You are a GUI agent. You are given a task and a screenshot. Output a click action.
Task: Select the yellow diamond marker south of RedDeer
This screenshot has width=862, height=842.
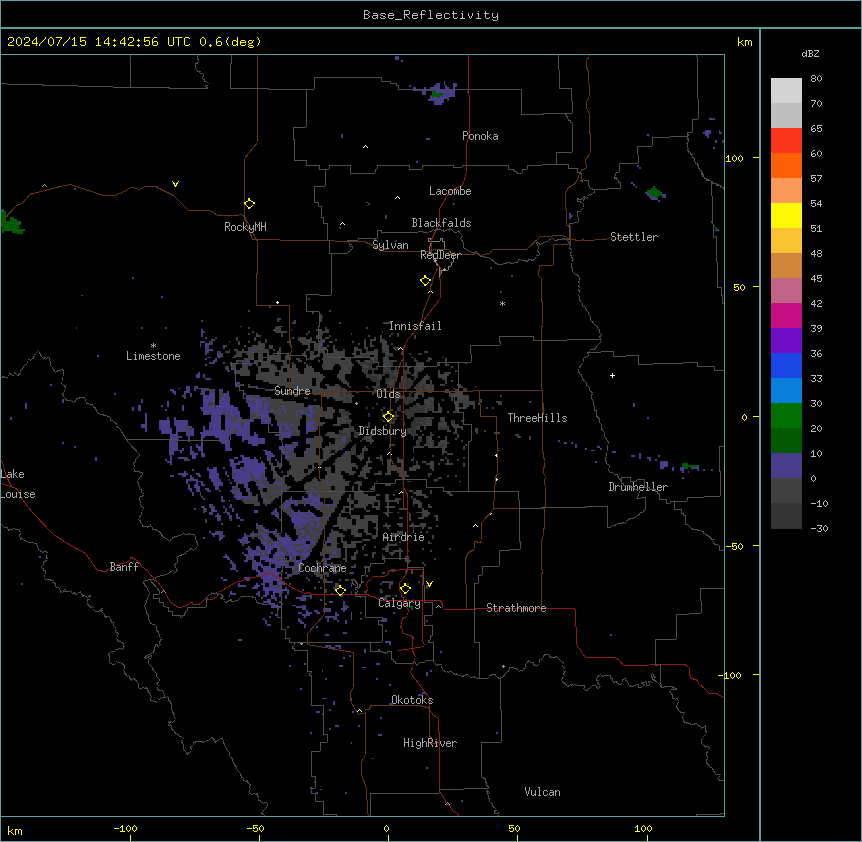(x=426, y=281)
